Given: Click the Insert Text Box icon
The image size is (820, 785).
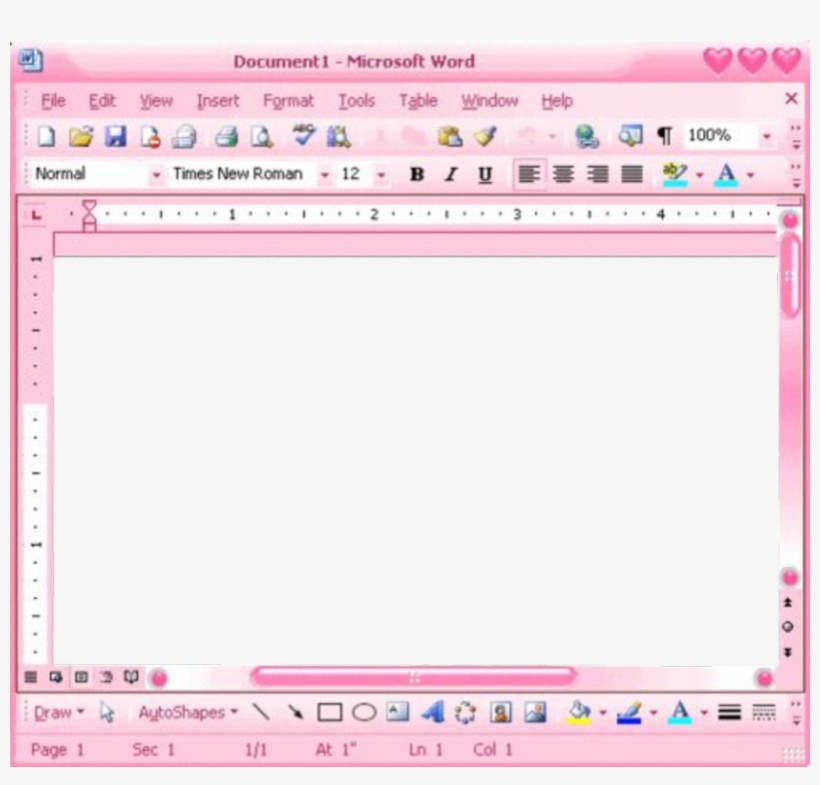Looking at the screenshot, I should coord(396,712).
